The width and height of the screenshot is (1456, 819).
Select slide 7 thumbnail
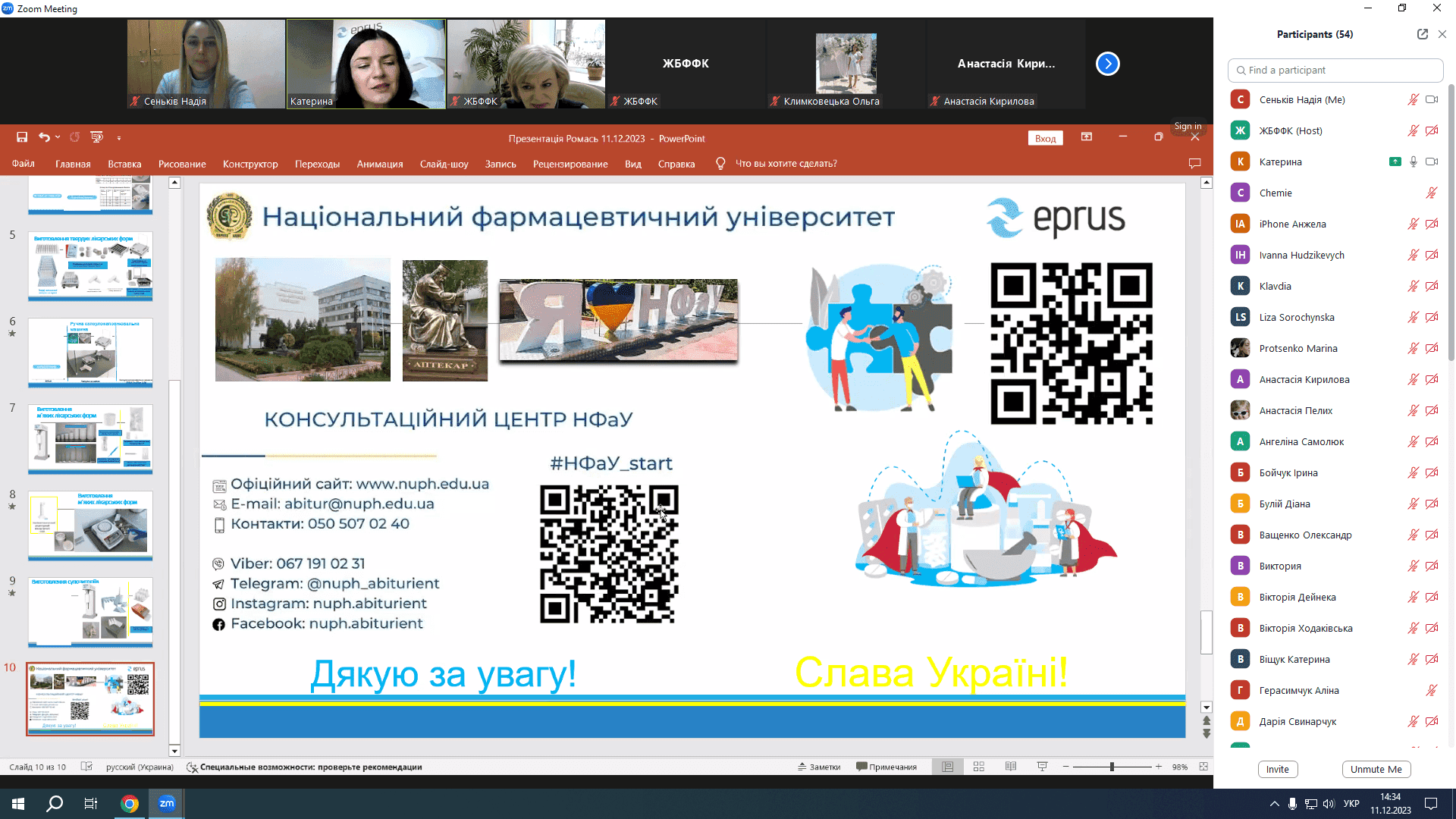pos(90,439)
